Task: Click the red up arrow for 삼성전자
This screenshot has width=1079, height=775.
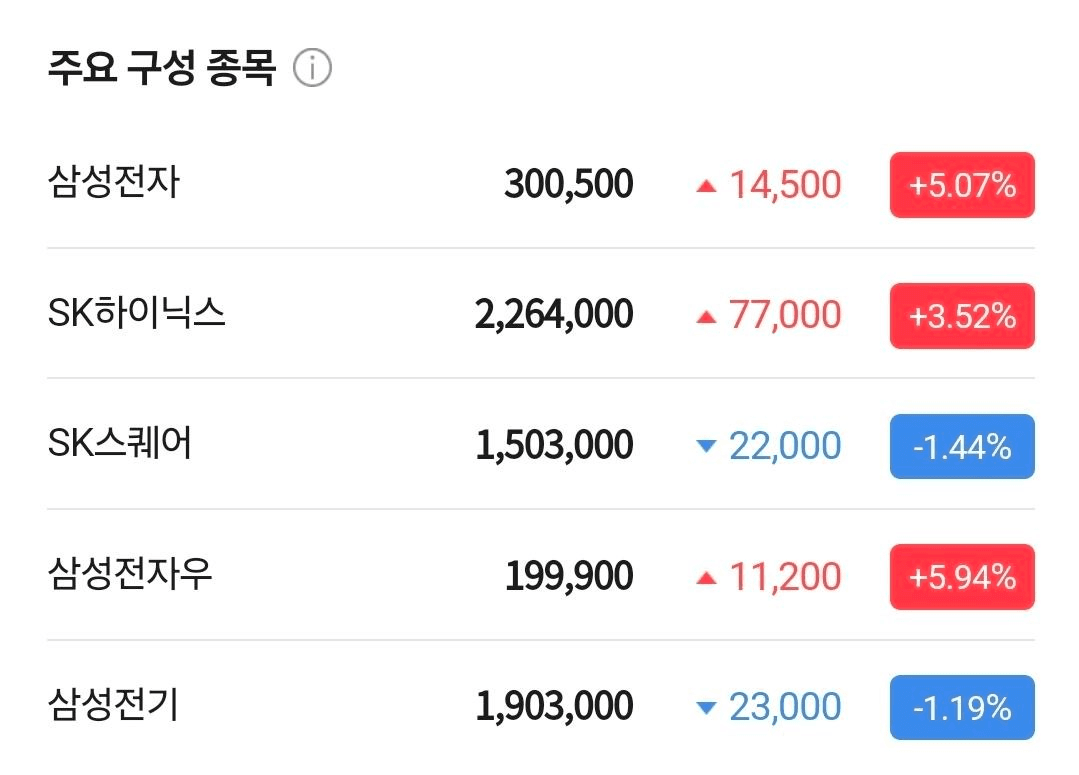Action: [x=706, y=186]
